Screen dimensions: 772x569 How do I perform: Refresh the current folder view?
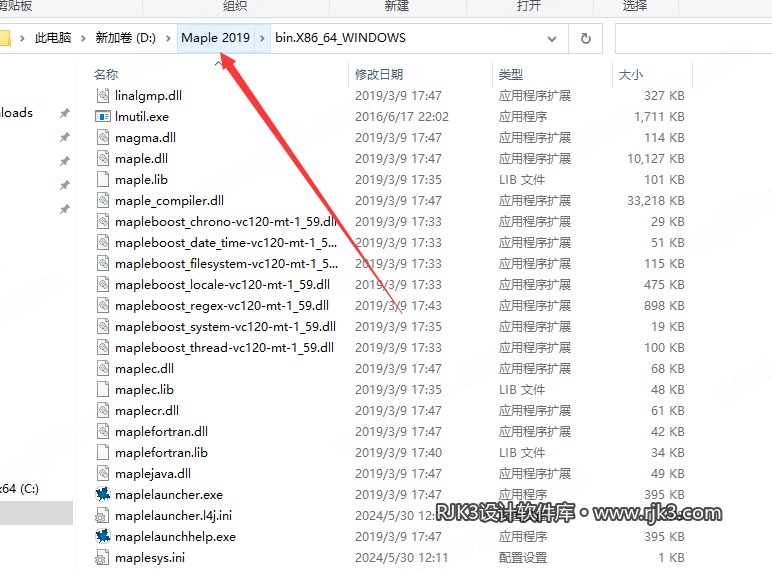(x=585, y=38)
